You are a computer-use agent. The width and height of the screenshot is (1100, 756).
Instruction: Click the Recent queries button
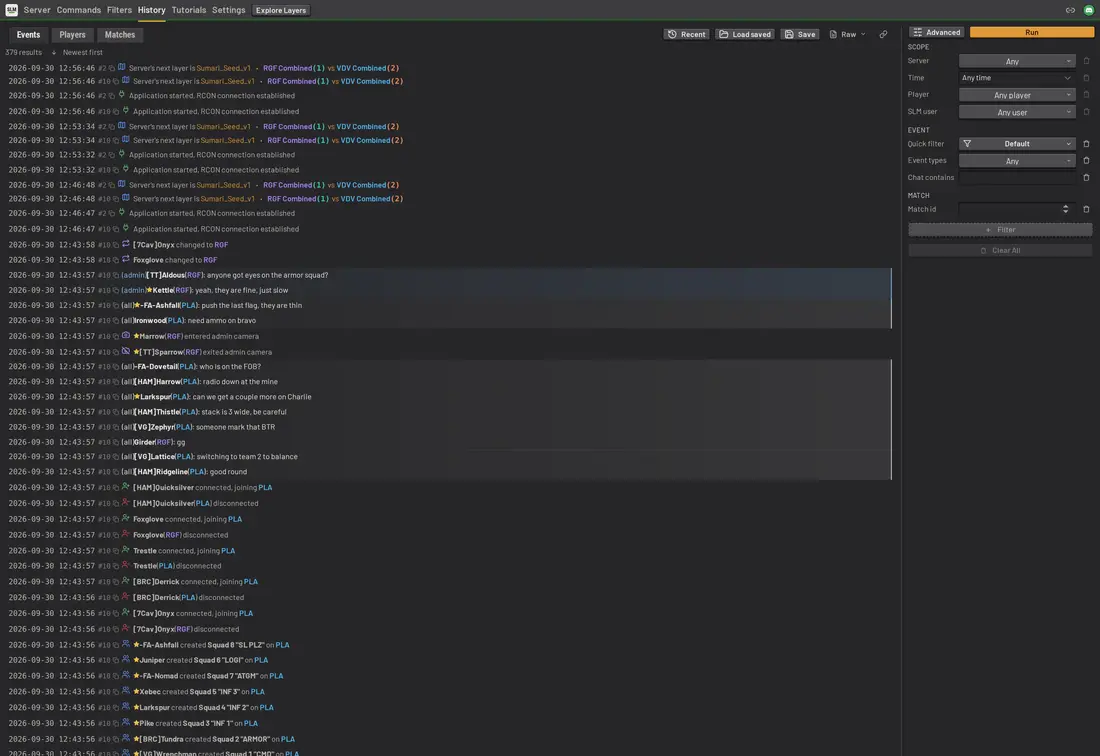(686, 34)
